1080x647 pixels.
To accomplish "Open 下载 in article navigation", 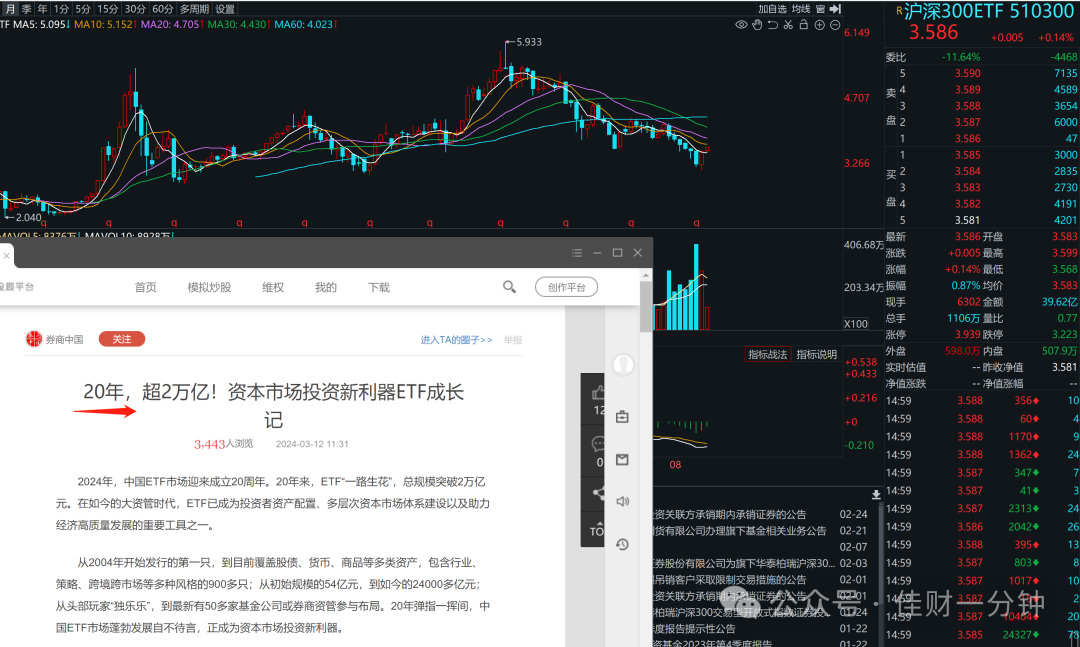I will [379, 287].
